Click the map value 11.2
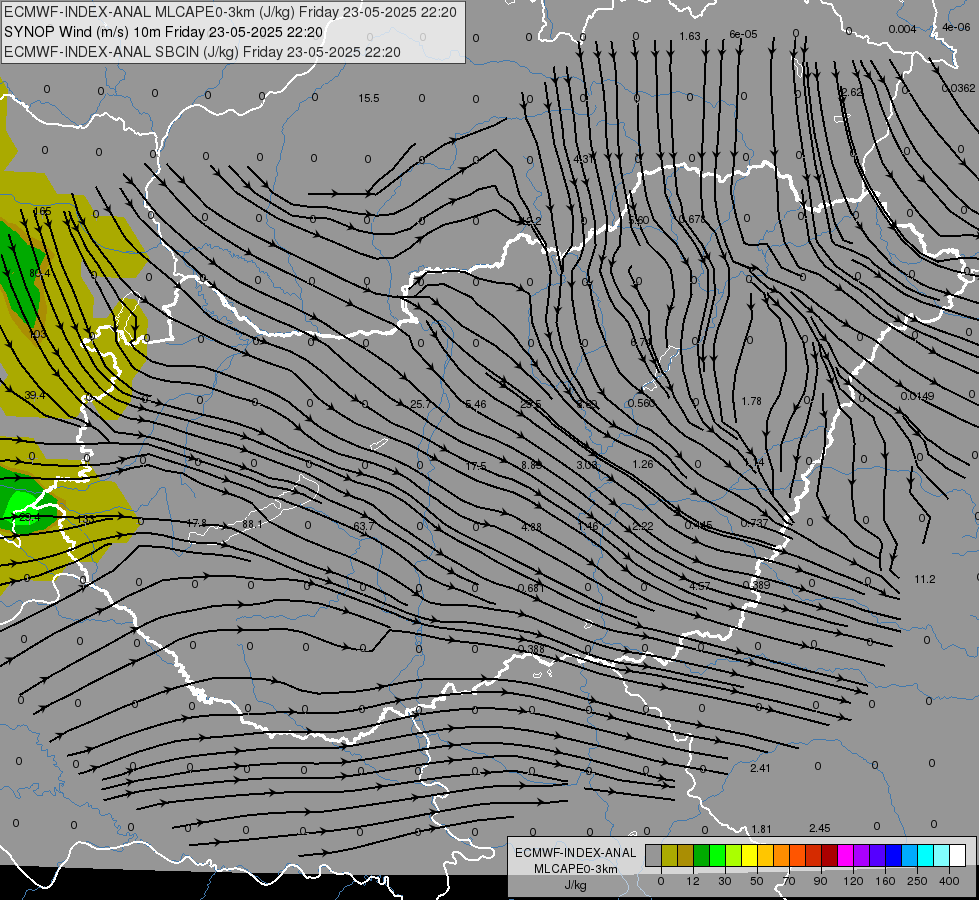Screen dimensions: 979x900 pos(925,580)
